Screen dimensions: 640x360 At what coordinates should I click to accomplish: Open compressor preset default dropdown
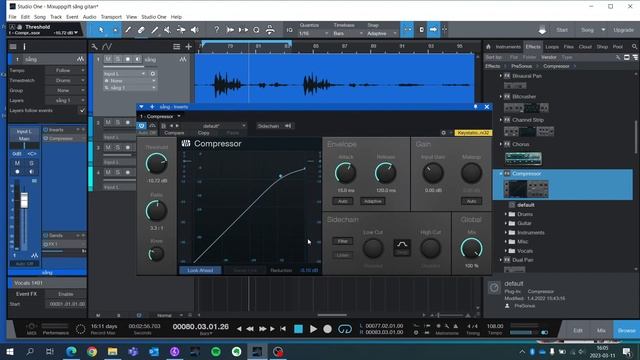coord(223,126)
